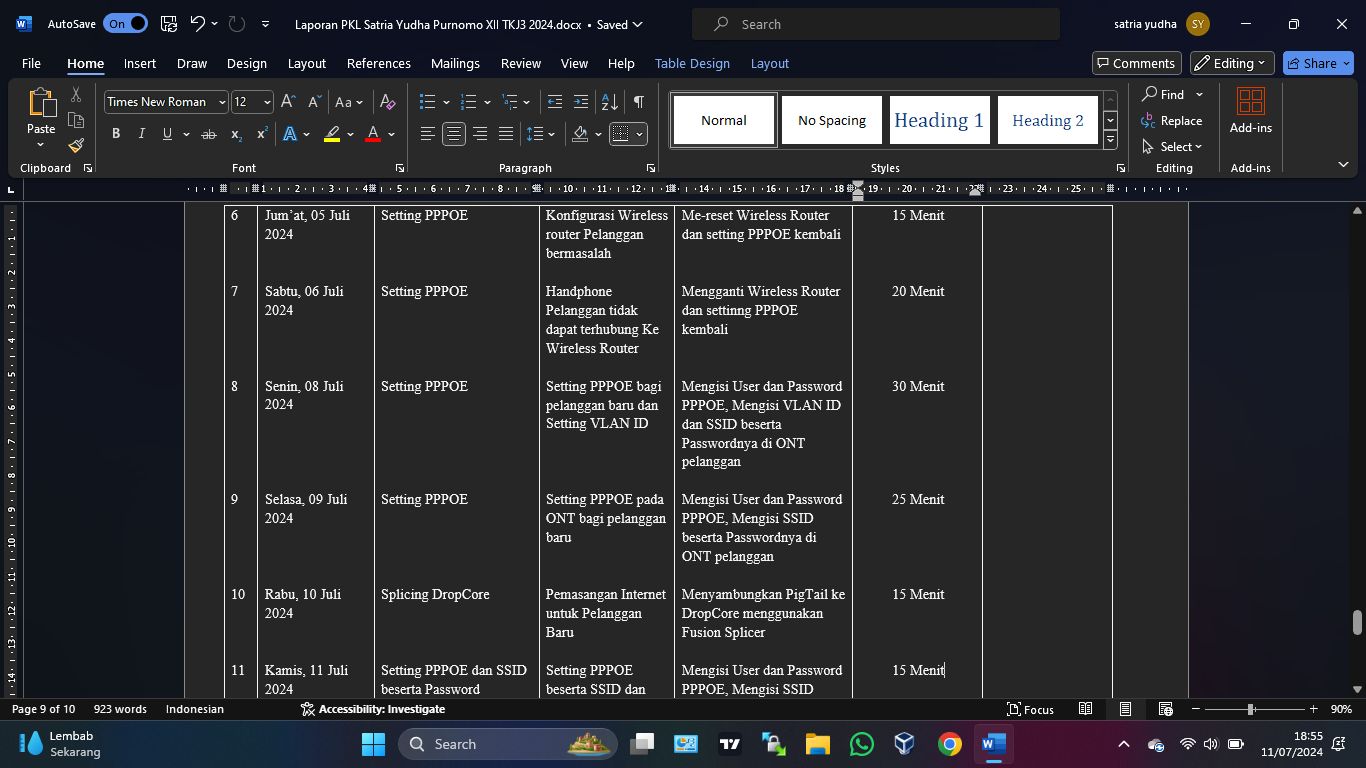Open Clipboard pane dialog launcher

tap(88, 168)
